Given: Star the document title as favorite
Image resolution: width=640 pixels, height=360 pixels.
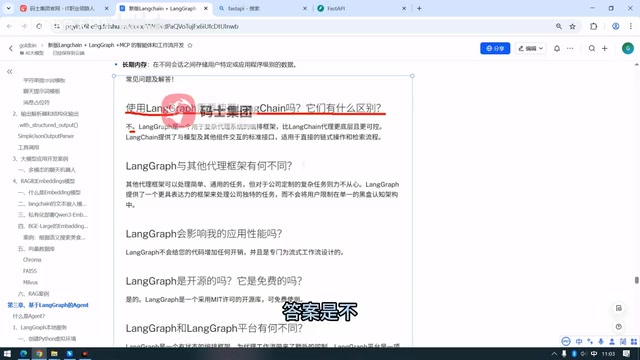Looking at the screenshot, I should (190, 45).
